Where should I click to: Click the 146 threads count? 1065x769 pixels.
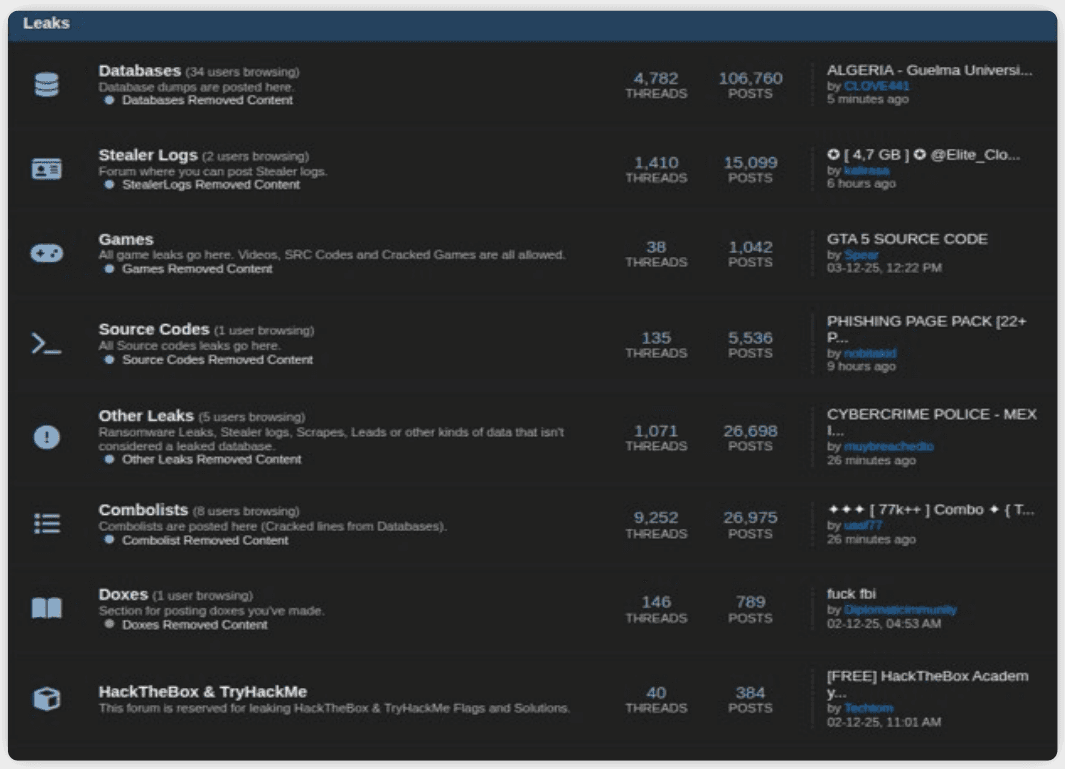(656, 602)
